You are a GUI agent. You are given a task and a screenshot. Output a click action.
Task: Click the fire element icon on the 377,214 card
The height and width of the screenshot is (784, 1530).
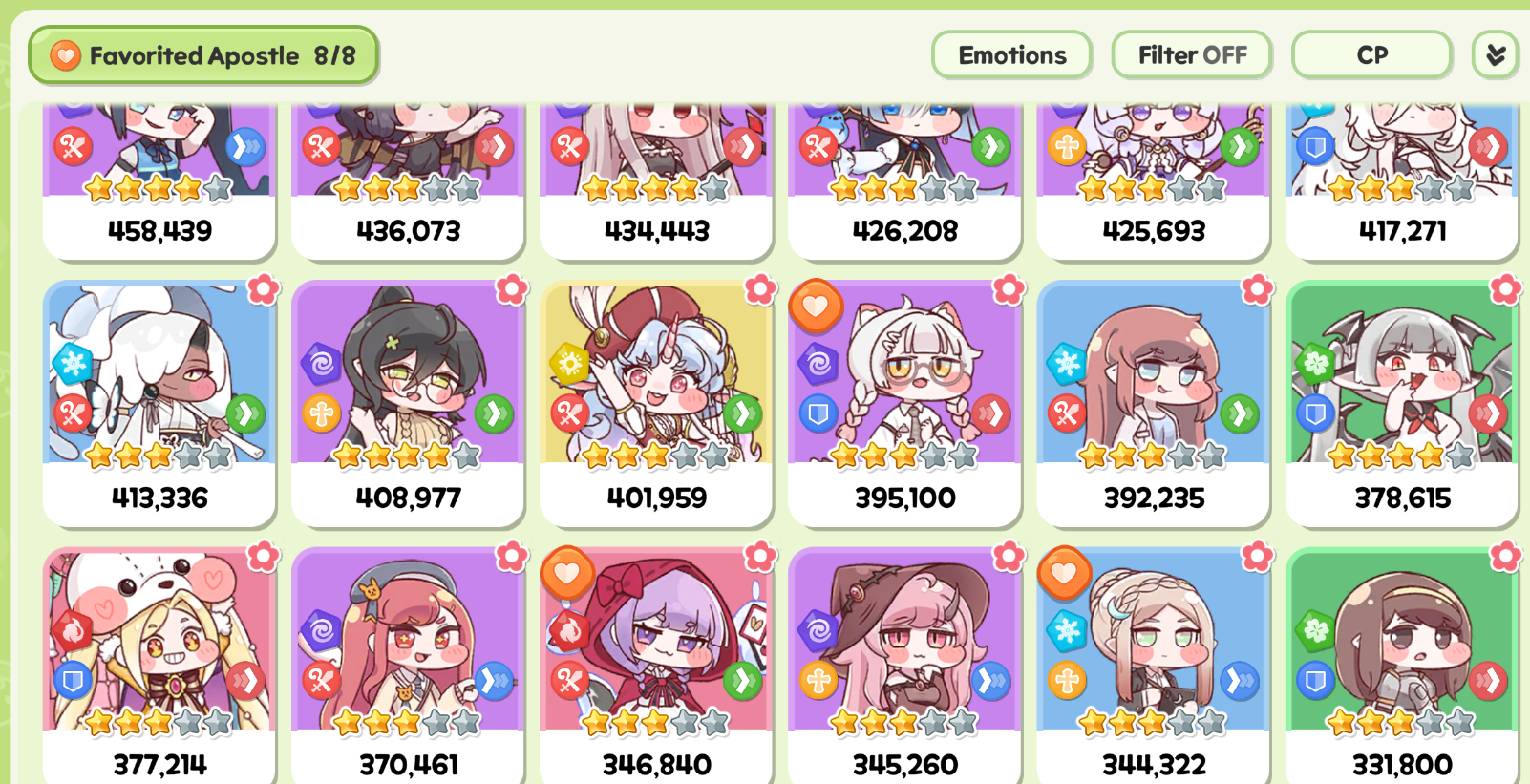tap(73, 630)
